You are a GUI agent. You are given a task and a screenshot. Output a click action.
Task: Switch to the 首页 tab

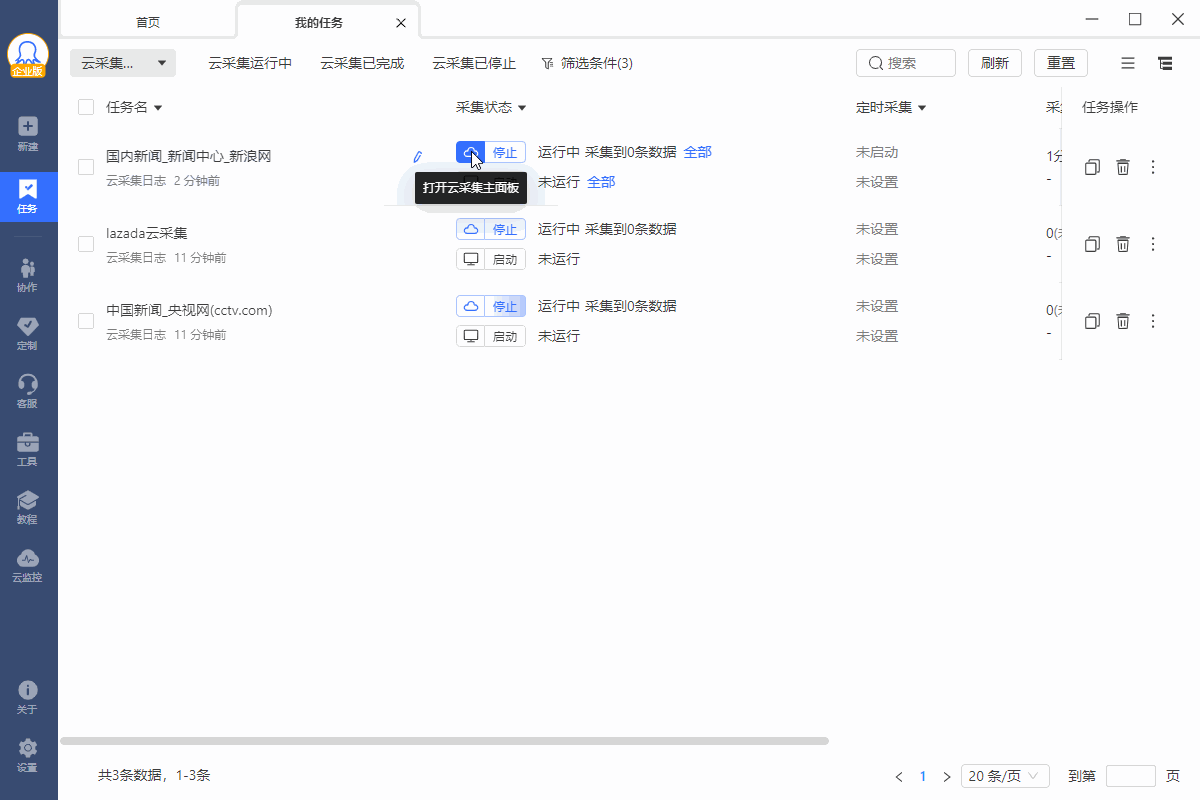click(x=148, y=22)
